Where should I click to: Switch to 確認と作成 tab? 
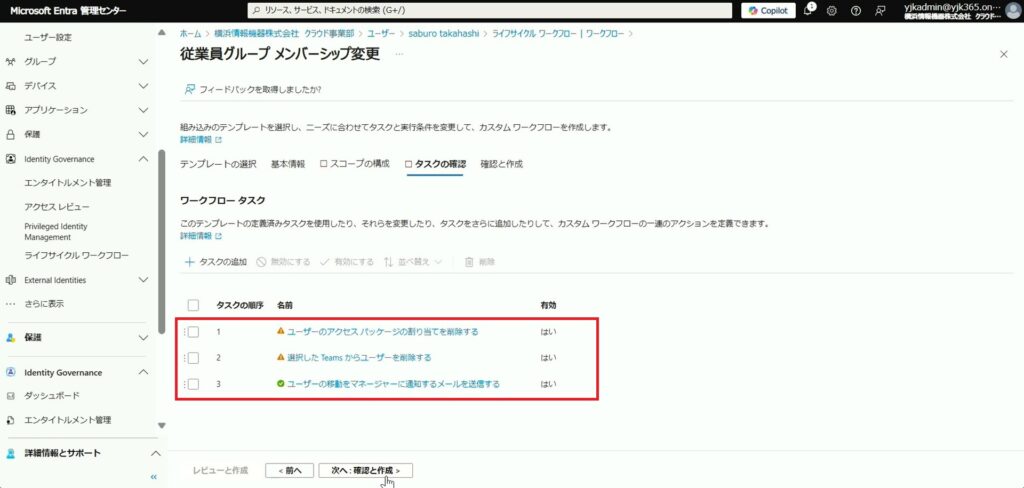click(x=502, y=164)
